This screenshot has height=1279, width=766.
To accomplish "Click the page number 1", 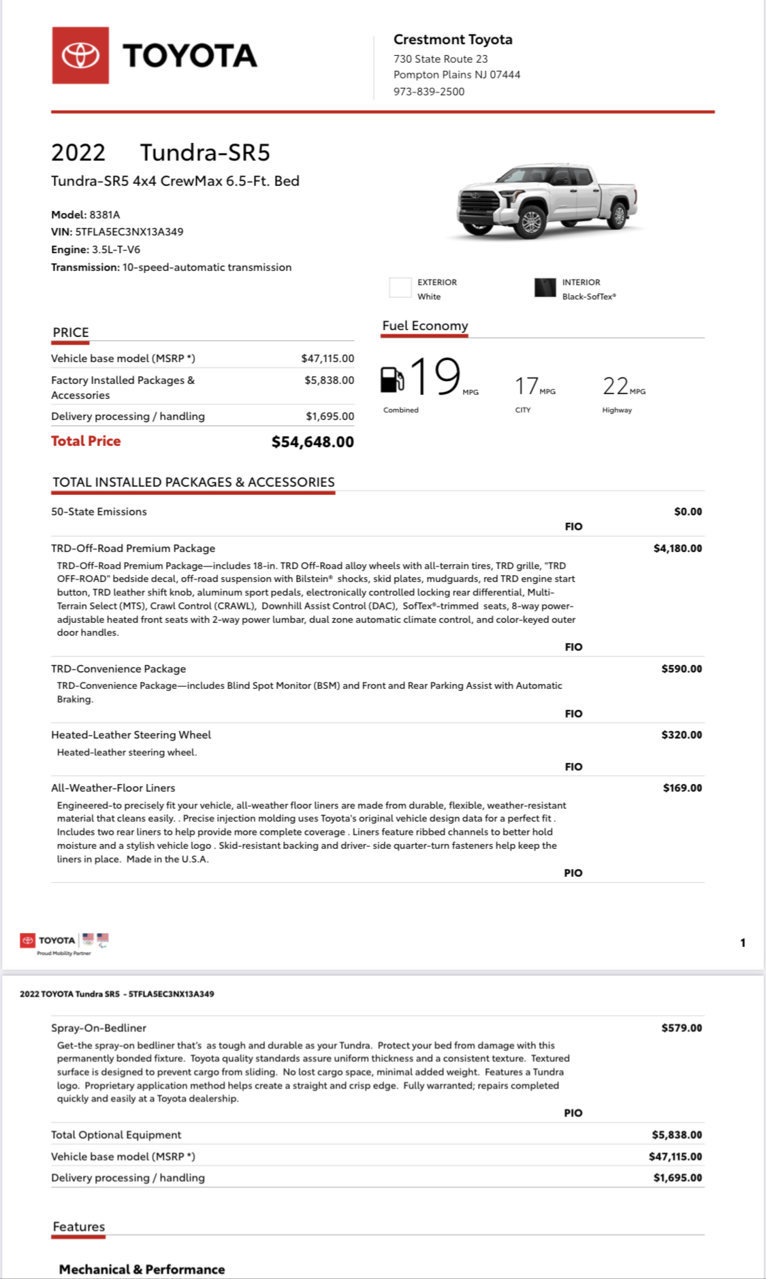I will click(743, 942).
